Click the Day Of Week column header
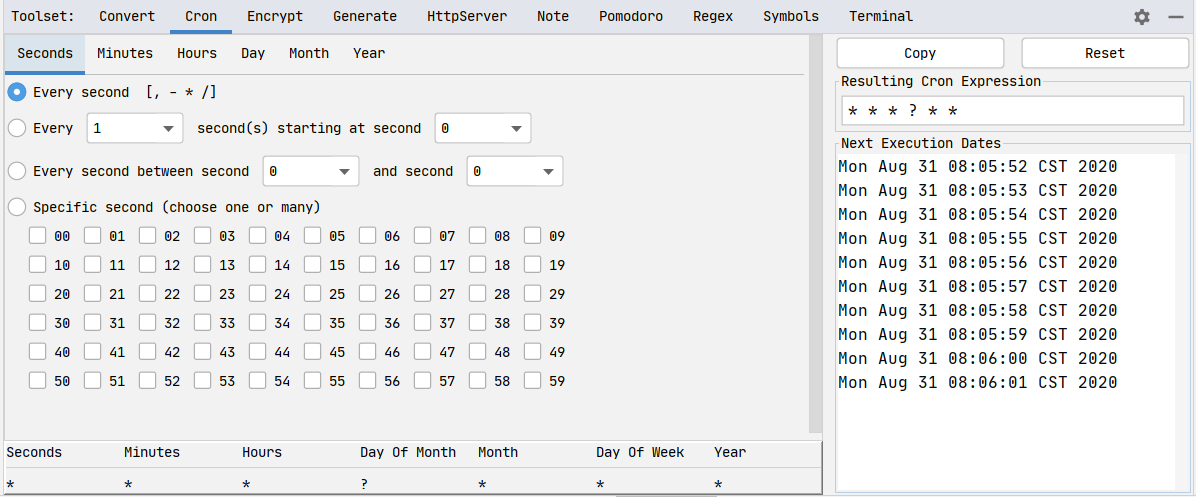The height and width of the screenshot is (497, 1196). coord(640,453)
